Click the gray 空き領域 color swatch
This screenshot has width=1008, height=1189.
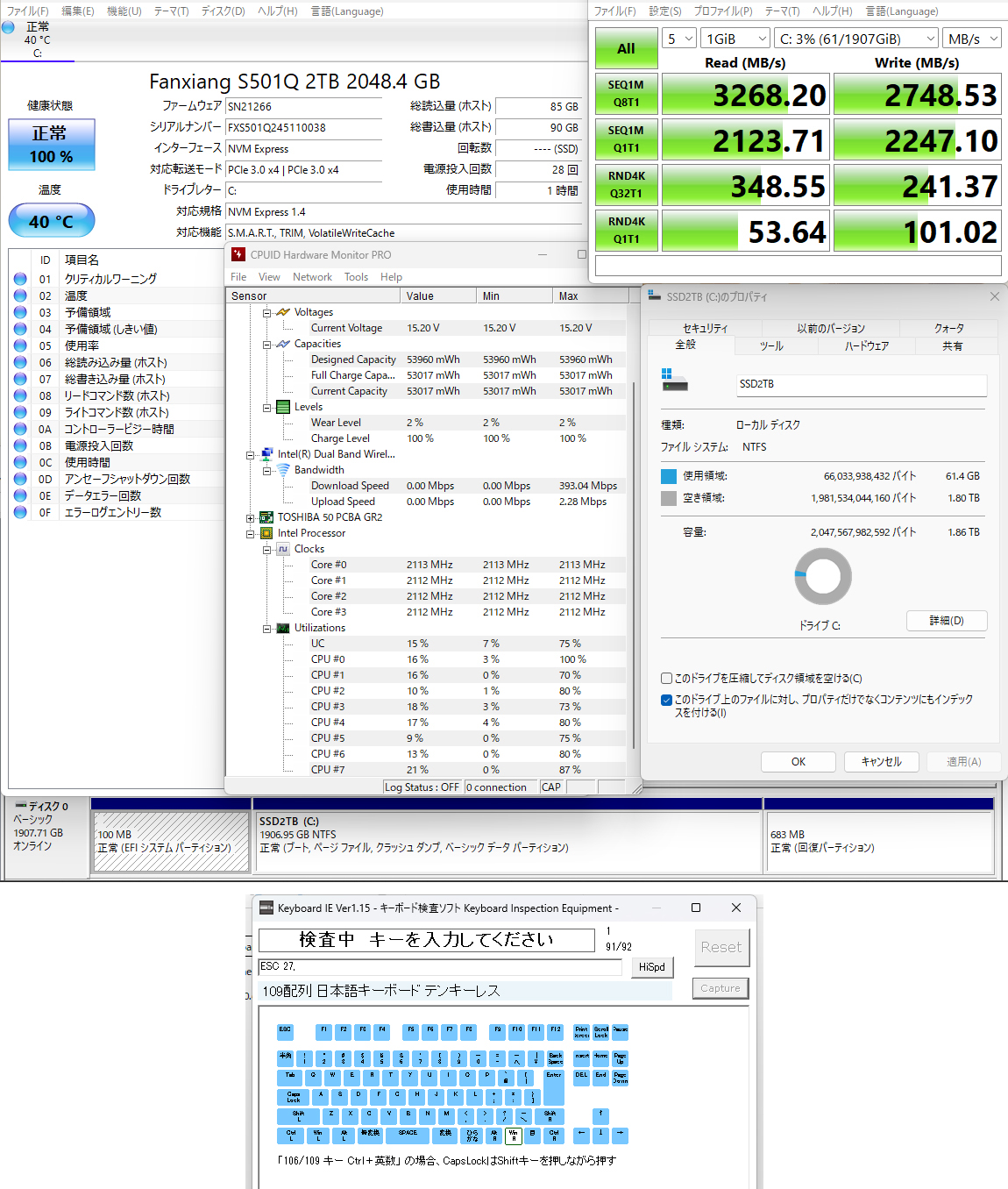[x=669, y=498]
